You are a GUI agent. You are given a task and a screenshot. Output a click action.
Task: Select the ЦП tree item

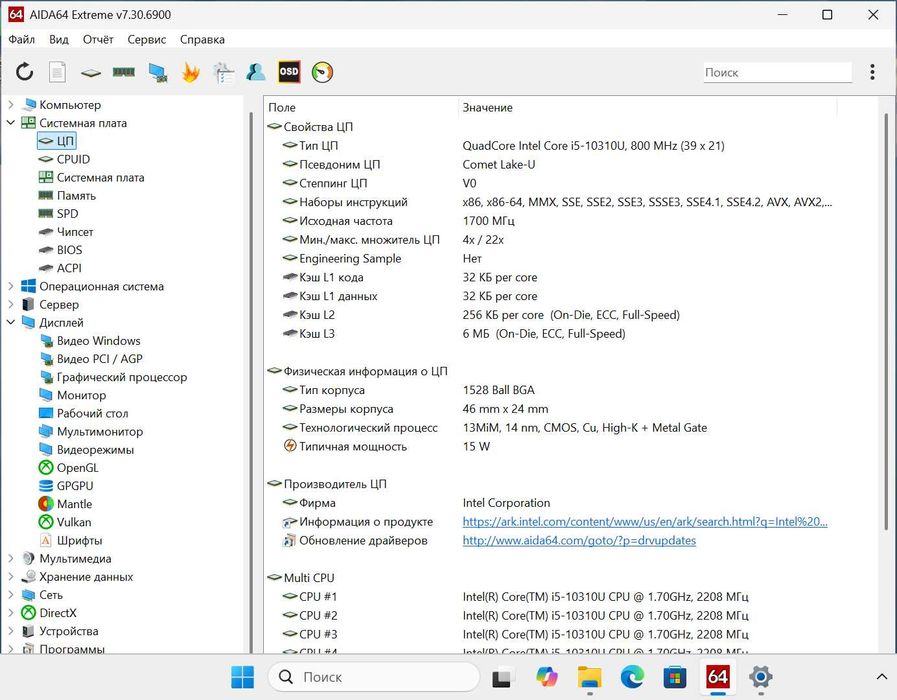pos(56,141)
